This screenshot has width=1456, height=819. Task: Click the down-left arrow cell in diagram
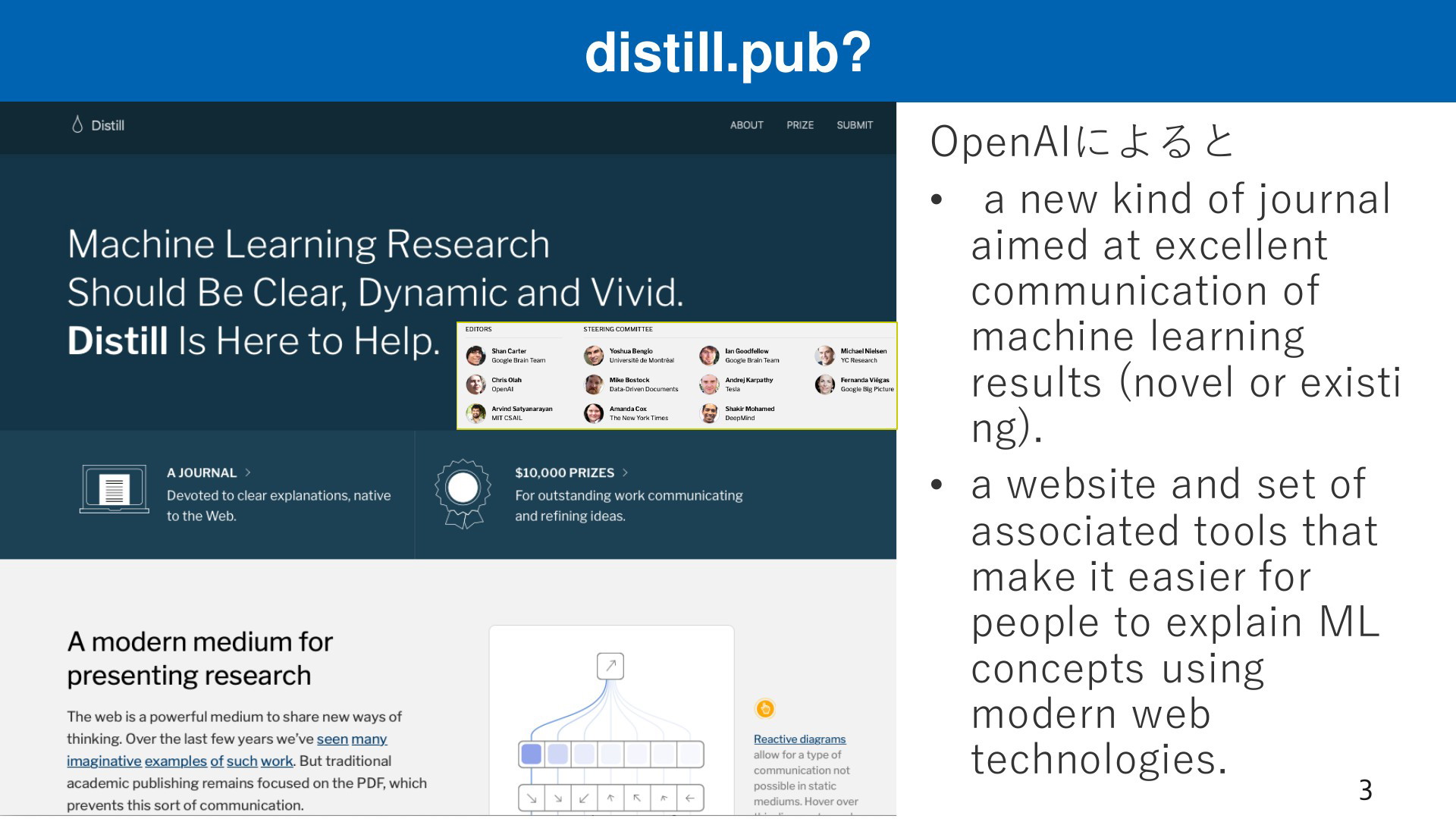pos(584,798)
